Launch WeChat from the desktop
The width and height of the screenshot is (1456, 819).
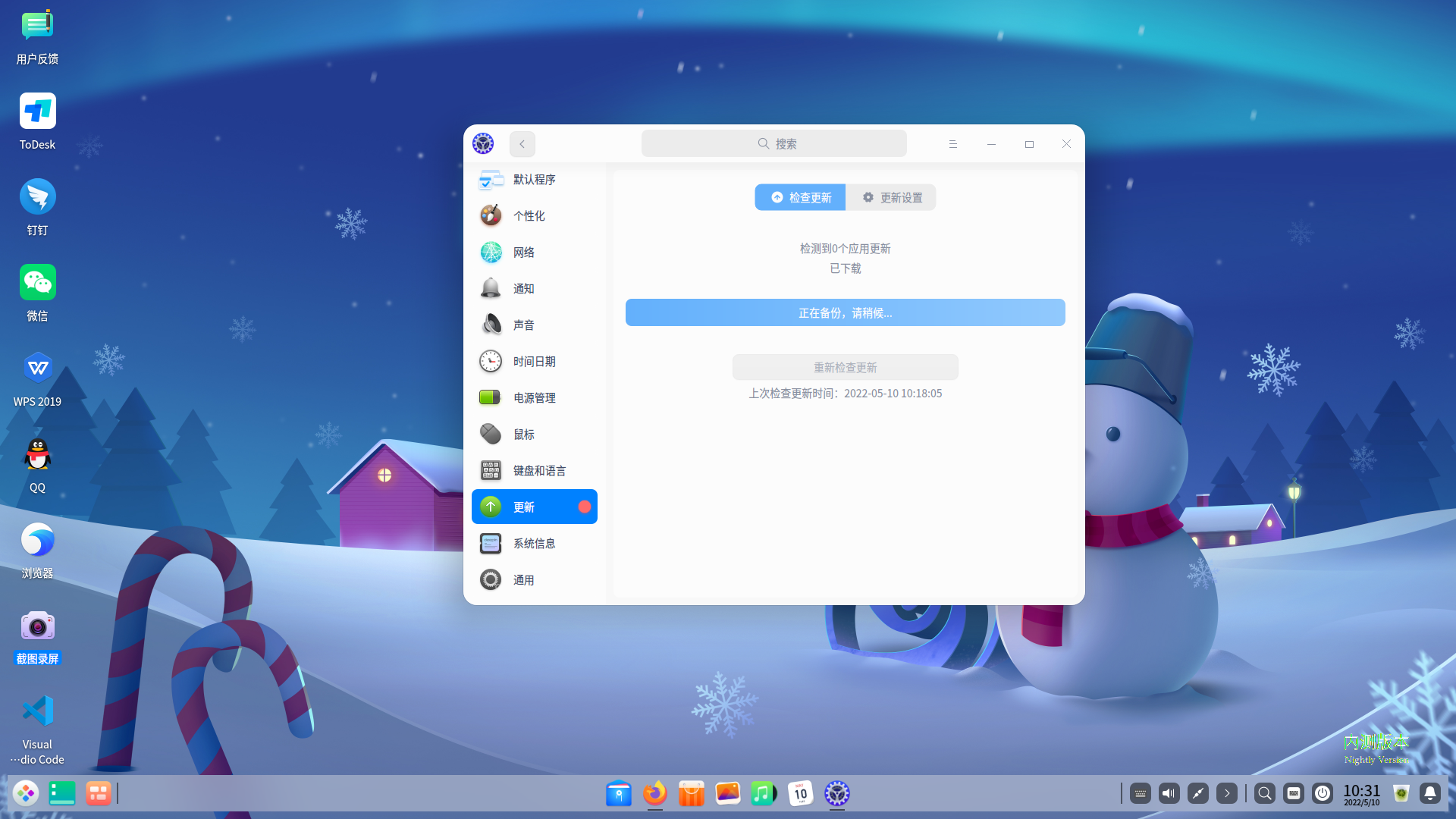tap(37, 281)
